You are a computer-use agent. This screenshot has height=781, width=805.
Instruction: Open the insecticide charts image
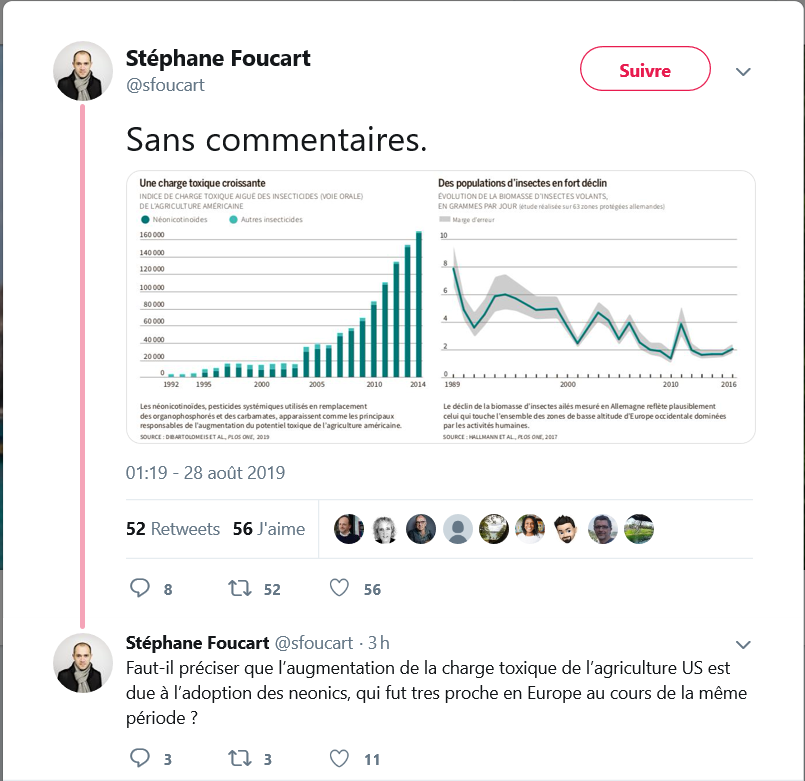(x=440, y=307)
